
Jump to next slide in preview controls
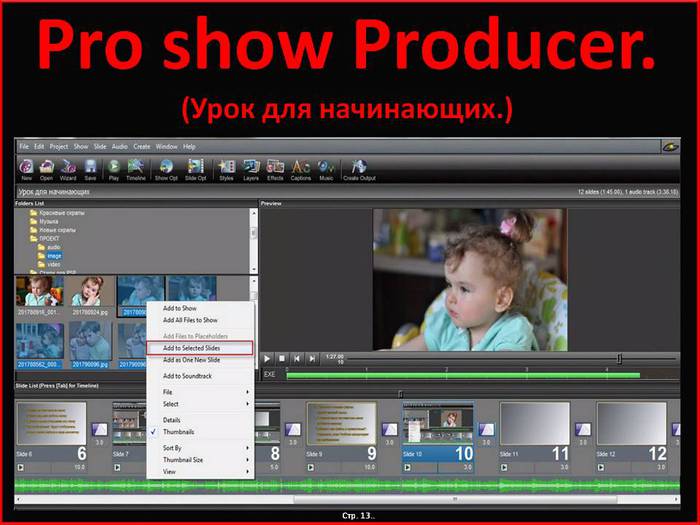tap(312, 358)
